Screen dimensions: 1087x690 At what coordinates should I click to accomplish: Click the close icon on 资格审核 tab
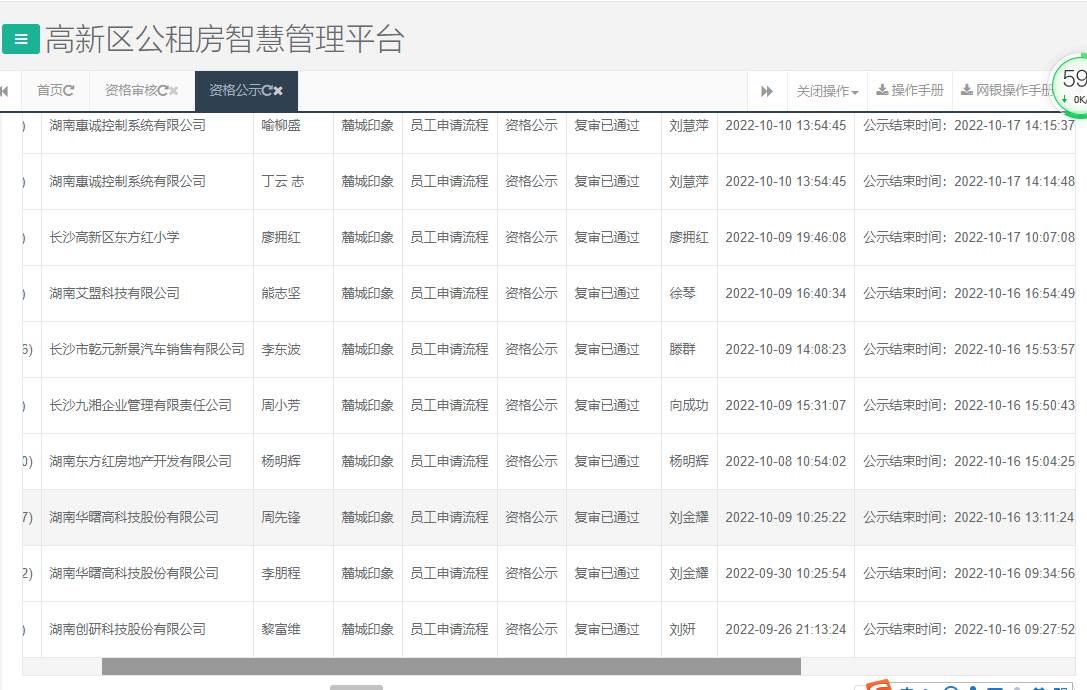tap(171, 88)
